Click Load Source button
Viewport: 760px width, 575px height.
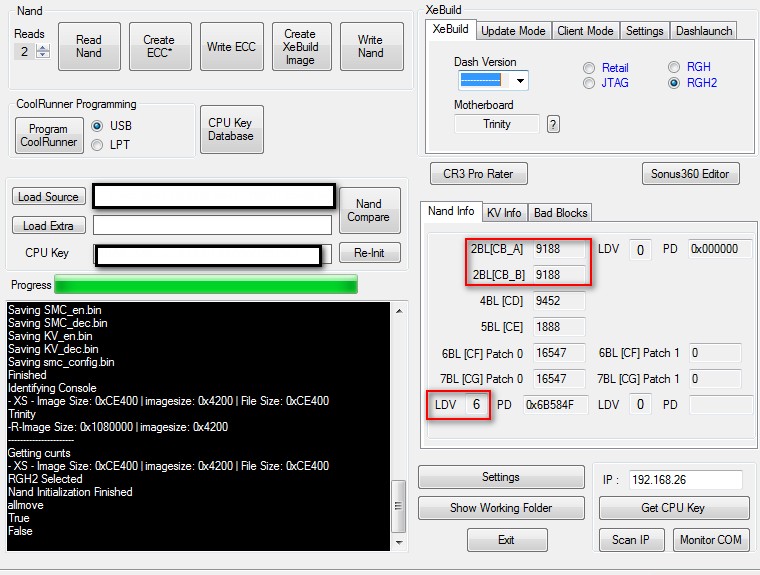pyautogui.click(x=48, y=196)
